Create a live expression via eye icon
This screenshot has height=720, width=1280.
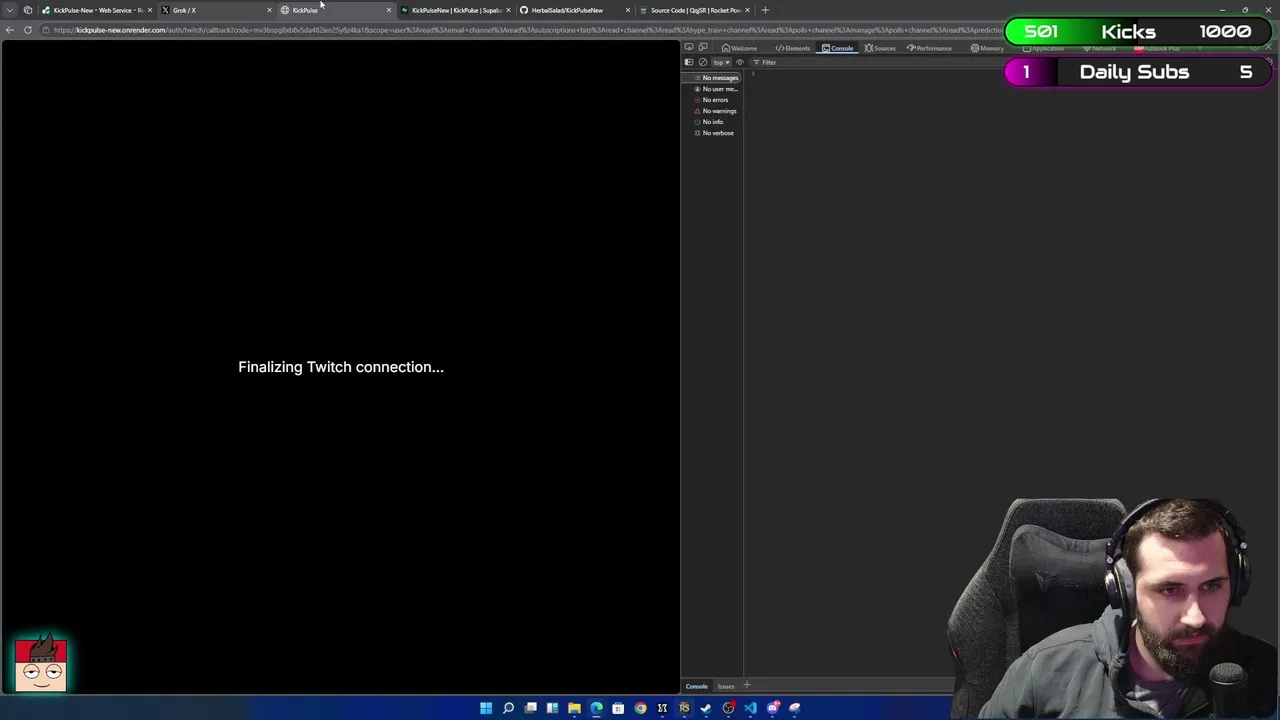tap(740, 62)
